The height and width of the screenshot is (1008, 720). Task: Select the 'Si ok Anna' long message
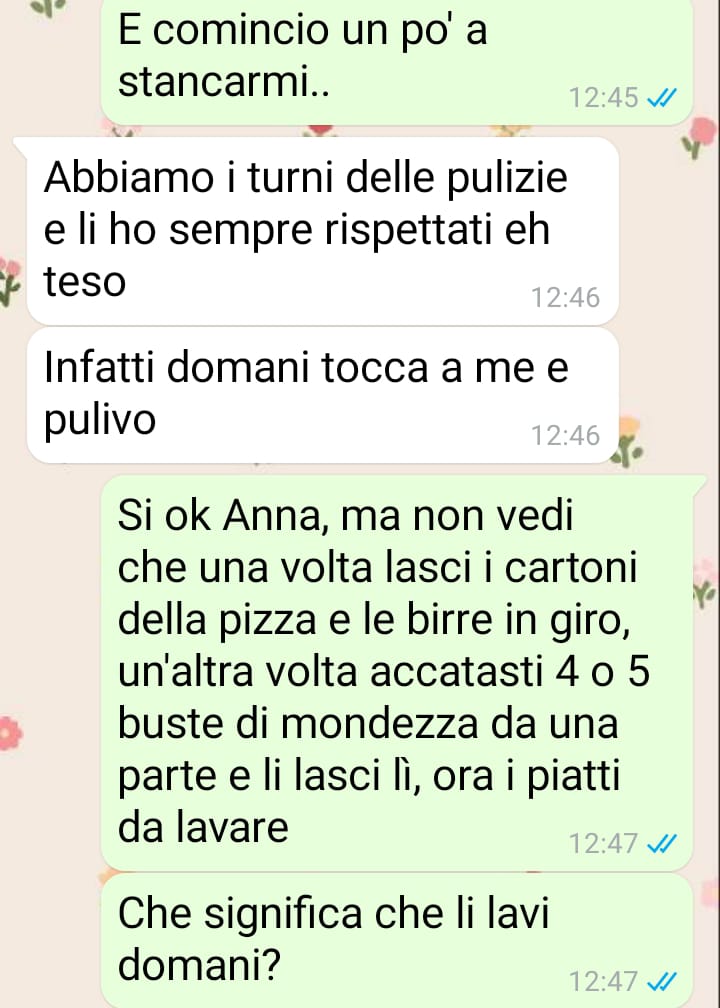[x=397, y=672]
